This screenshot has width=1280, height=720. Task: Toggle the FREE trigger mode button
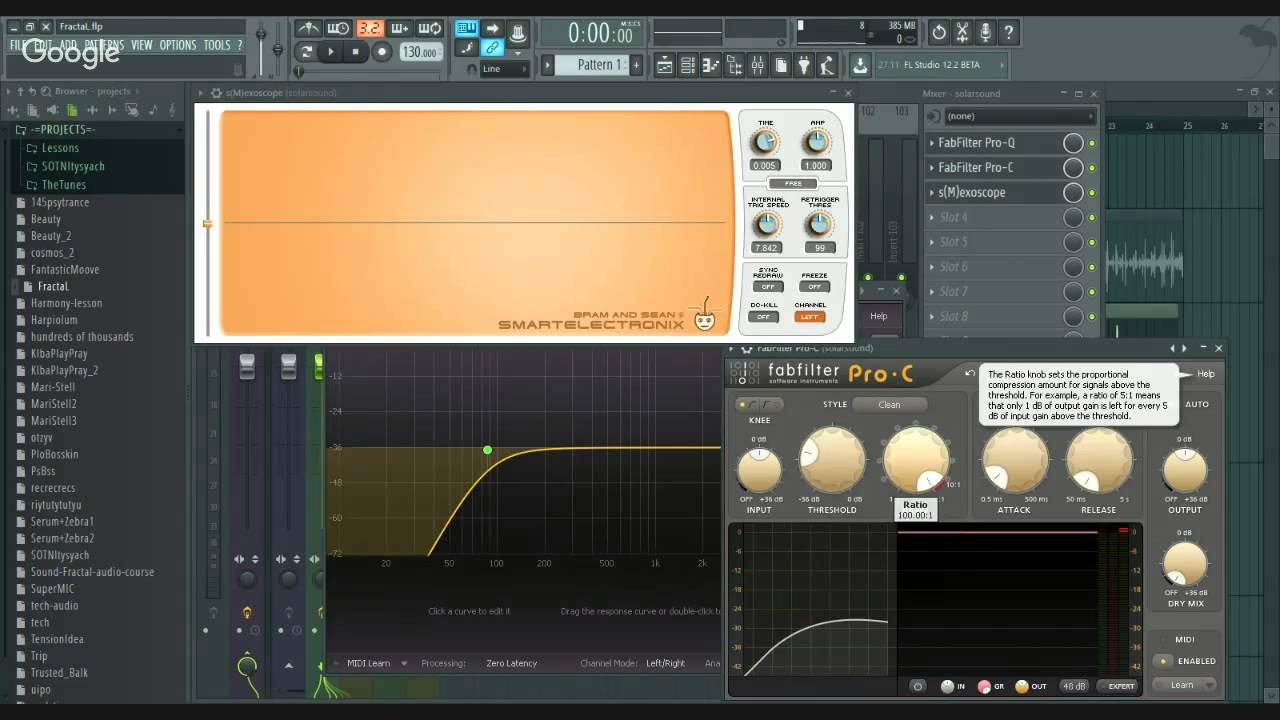pyautogui.click(x=794, y=184)
